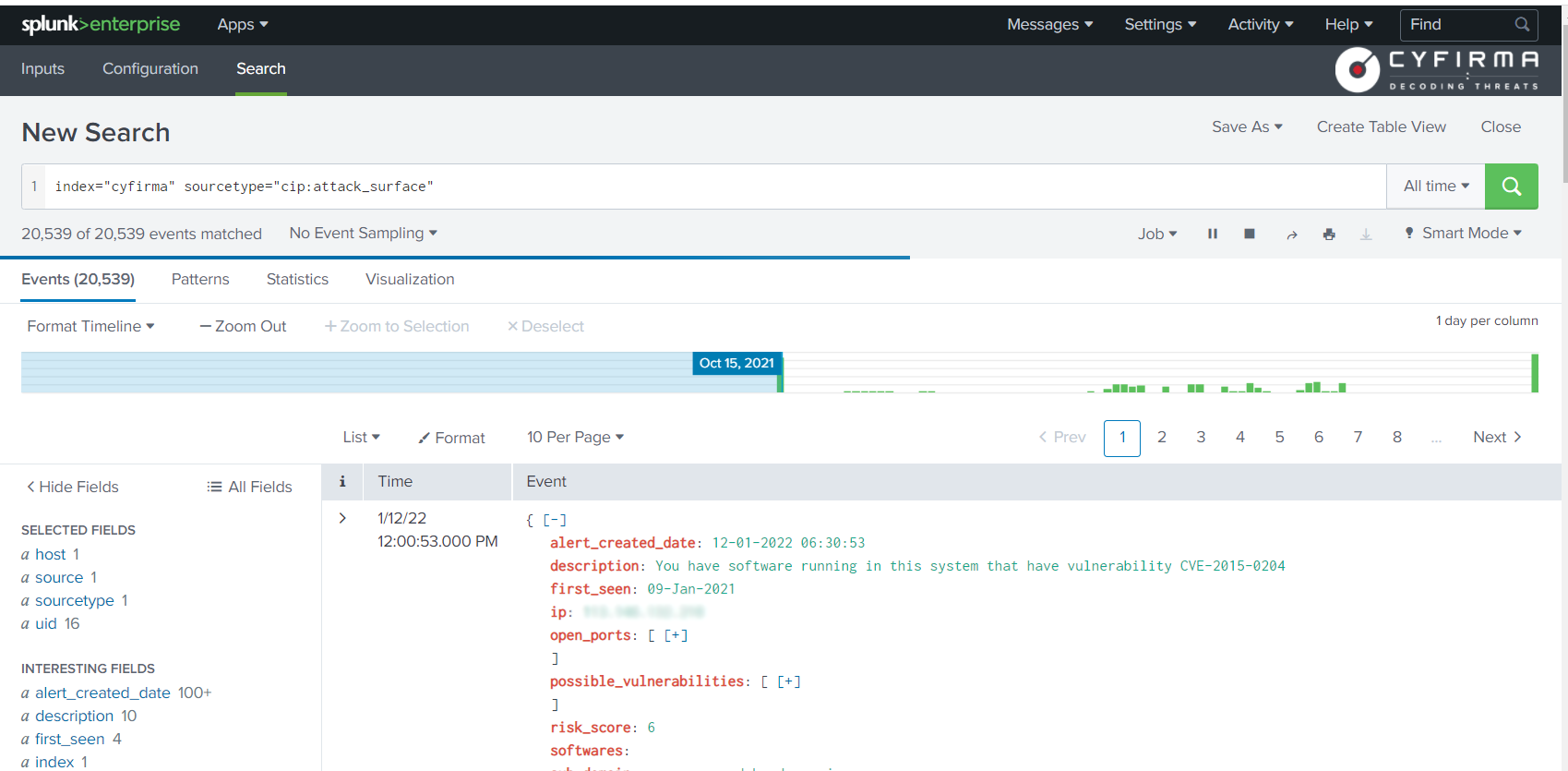Click the first_seen interesting field
Image resolution: width=1568 pixels, height=771 pixels.
[70, 740]
